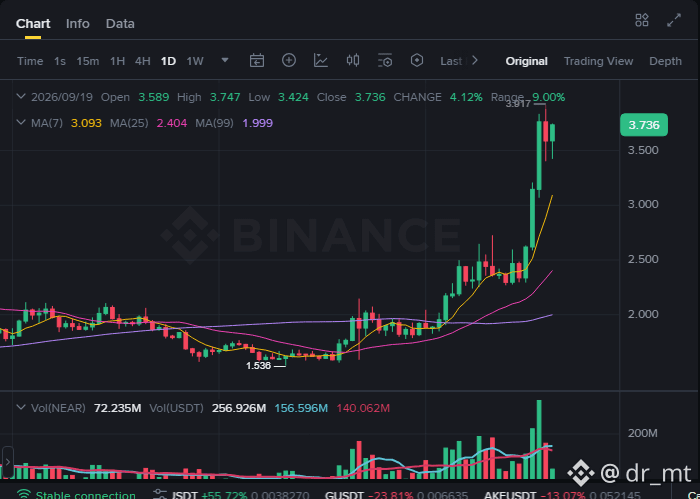The height and width of the screenshot is (499, 700).
Task: Open the chart settings list icon
Action: [x=385, y=60]
